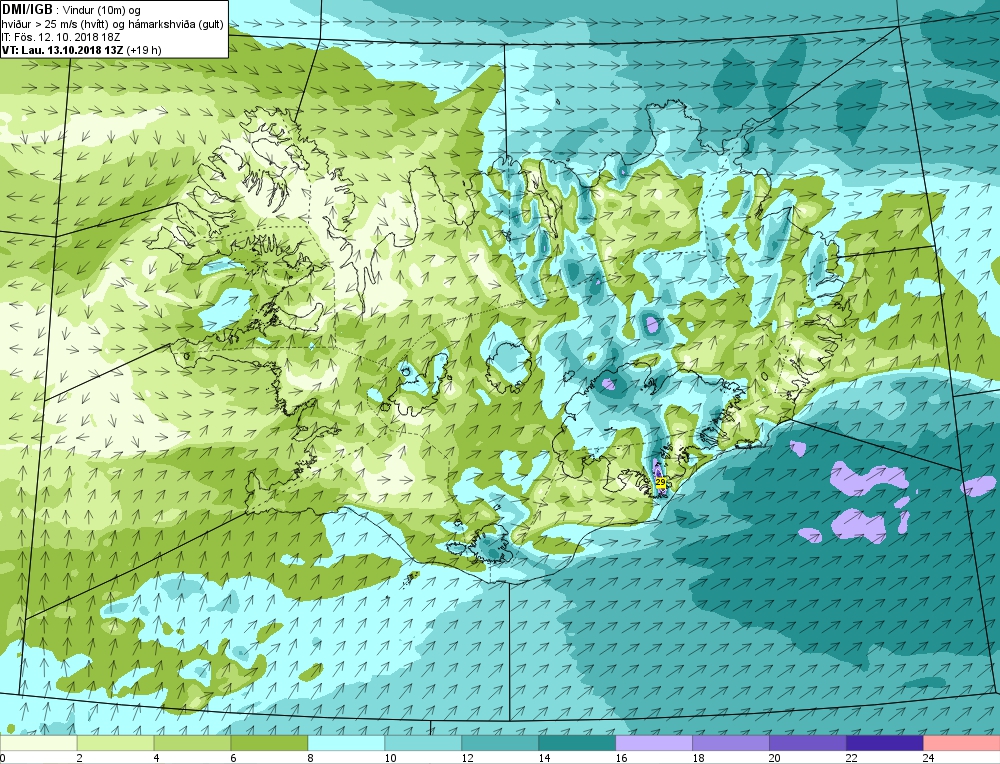Click the dark teal 14–16 m/s legend swatch
The height and width of the screenshot is (764, 1000).
click(577, 743)
